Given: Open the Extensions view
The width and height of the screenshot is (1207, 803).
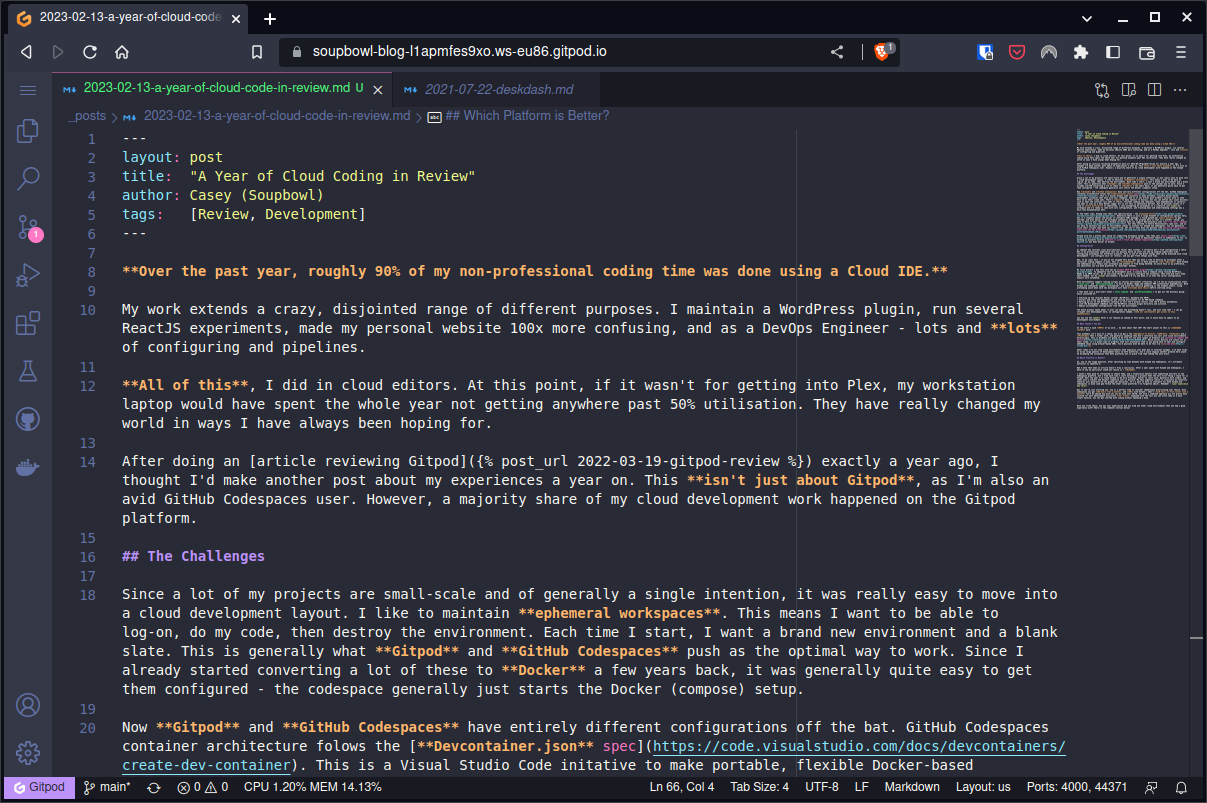Looking at the screenshot, I should click(28, 324).
